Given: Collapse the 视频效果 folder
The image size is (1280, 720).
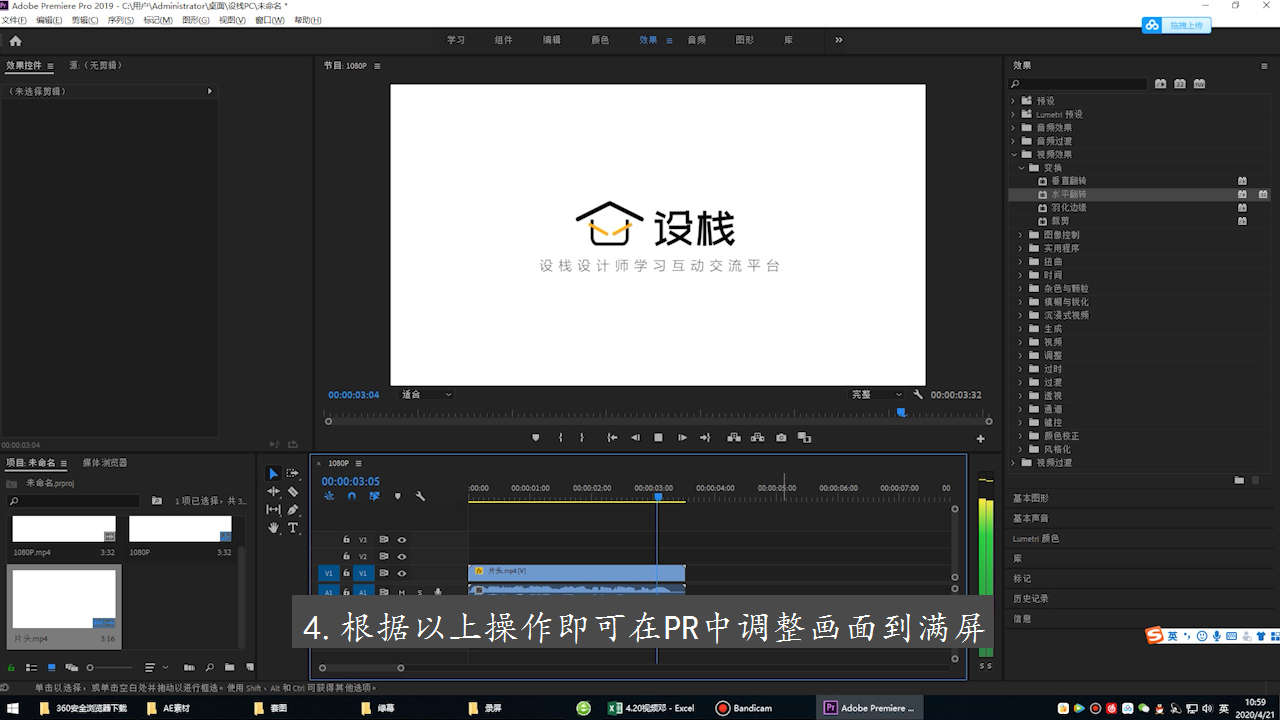Looking at the screenshot, I should pos(1013,155).
